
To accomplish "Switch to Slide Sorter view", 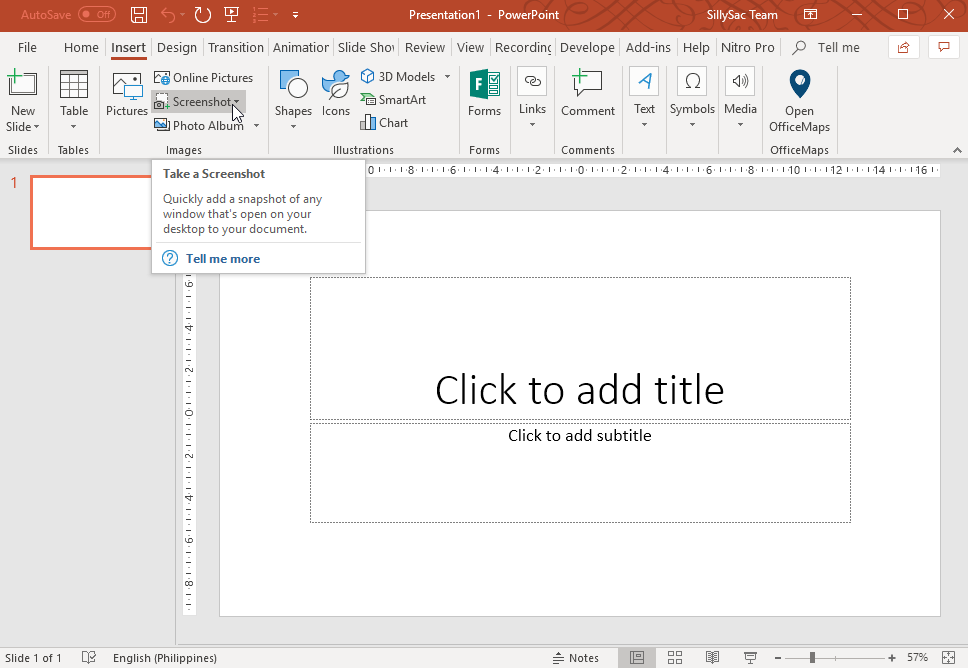I will [675, 657].
